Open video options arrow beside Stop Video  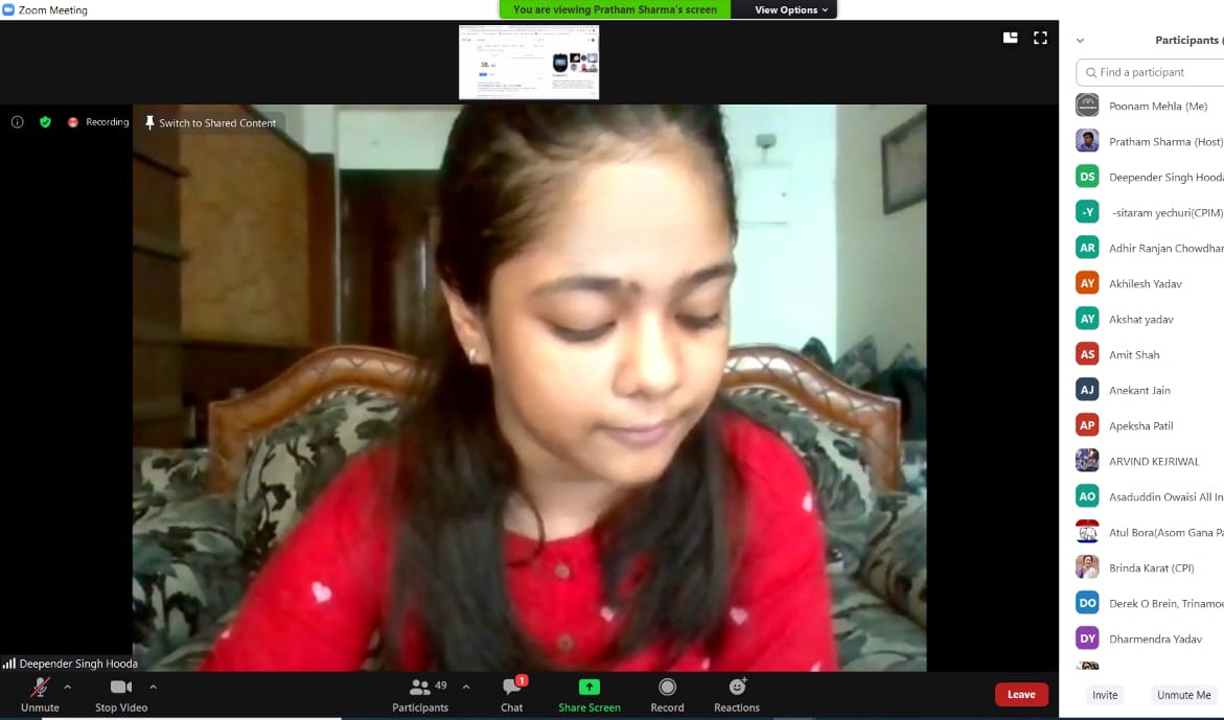coord(153,687)
